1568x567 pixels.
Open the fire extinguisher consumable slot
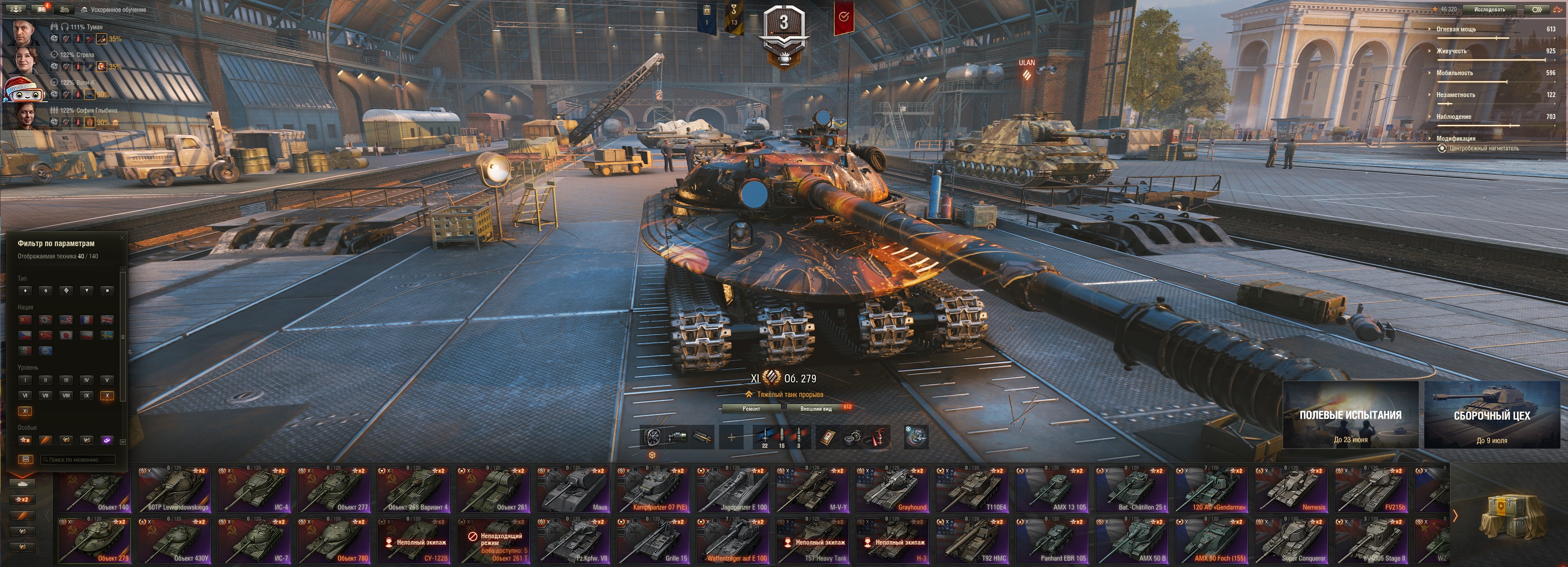pos(877,438)
